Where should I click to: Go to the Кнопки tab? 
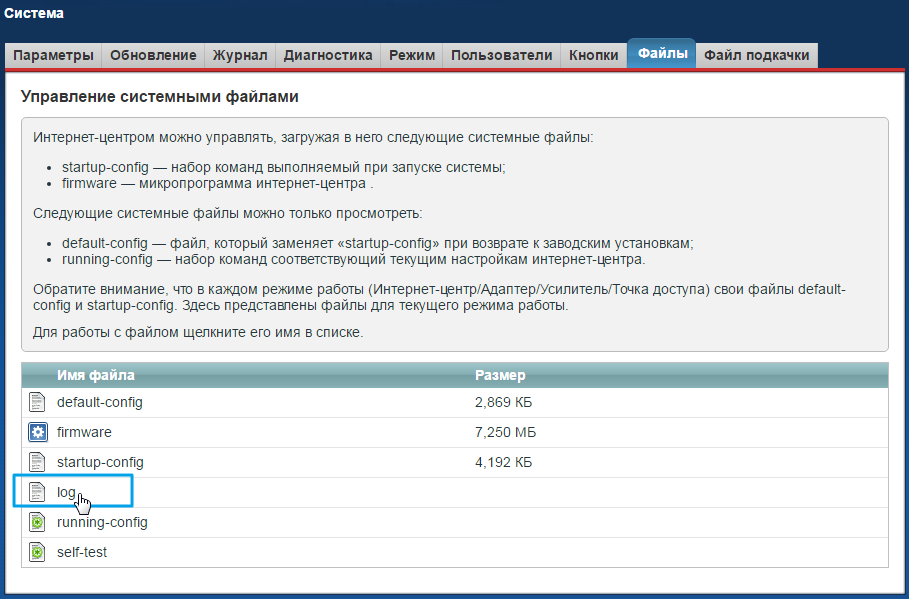tap(594, 56)
